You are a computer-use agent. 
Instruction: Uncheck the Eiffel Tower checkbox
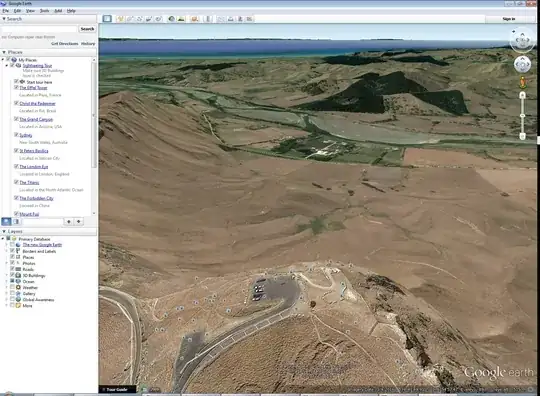(x=16, y=87)
